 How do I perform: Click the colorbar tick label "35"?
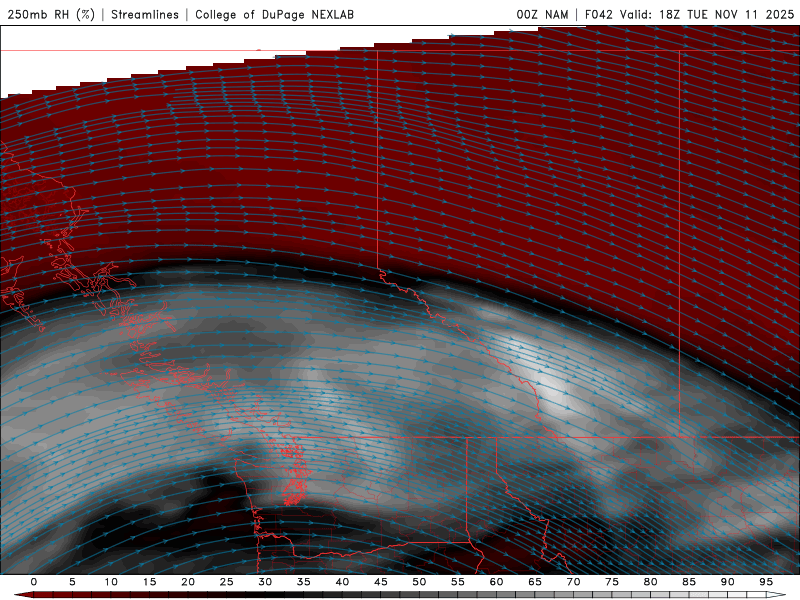click(304, 582)
